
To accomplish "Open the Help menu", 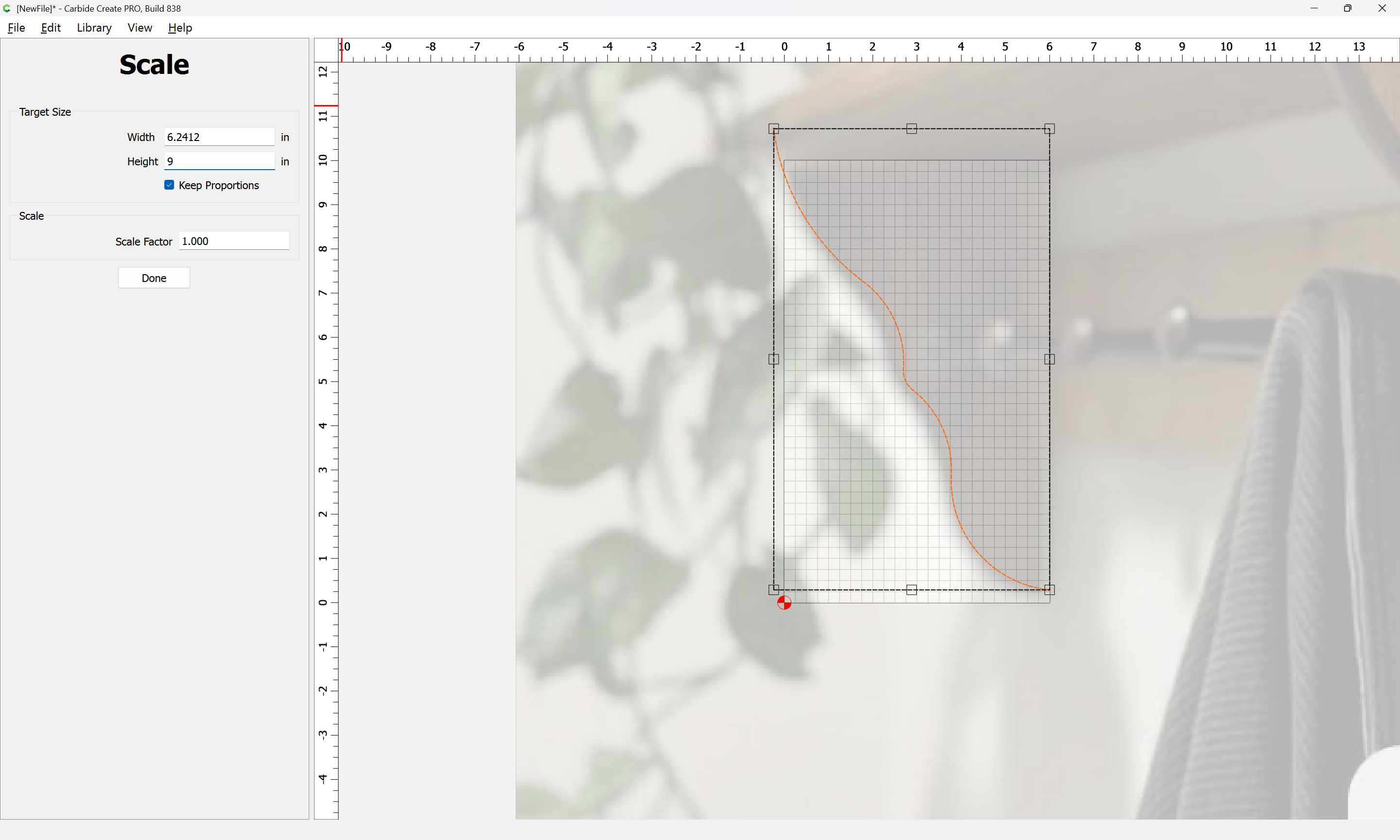I will pos(180,28).
